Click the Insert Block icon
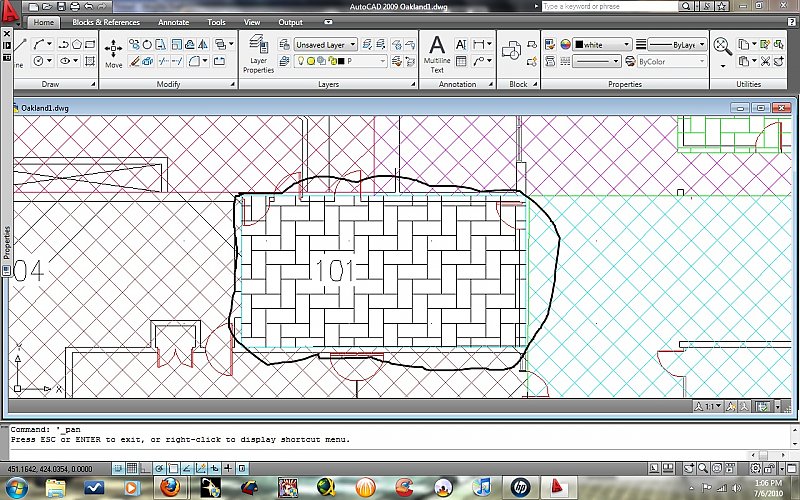 [x=513, y=50]
